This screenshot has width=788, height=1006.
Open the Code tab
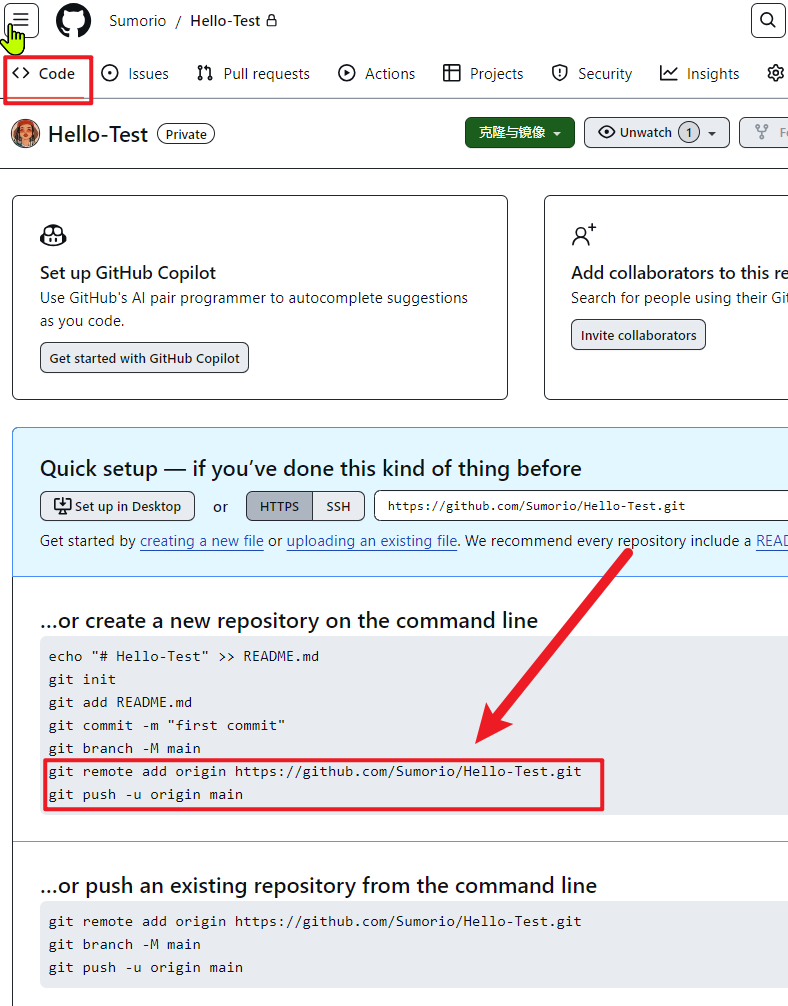[44, 74]
